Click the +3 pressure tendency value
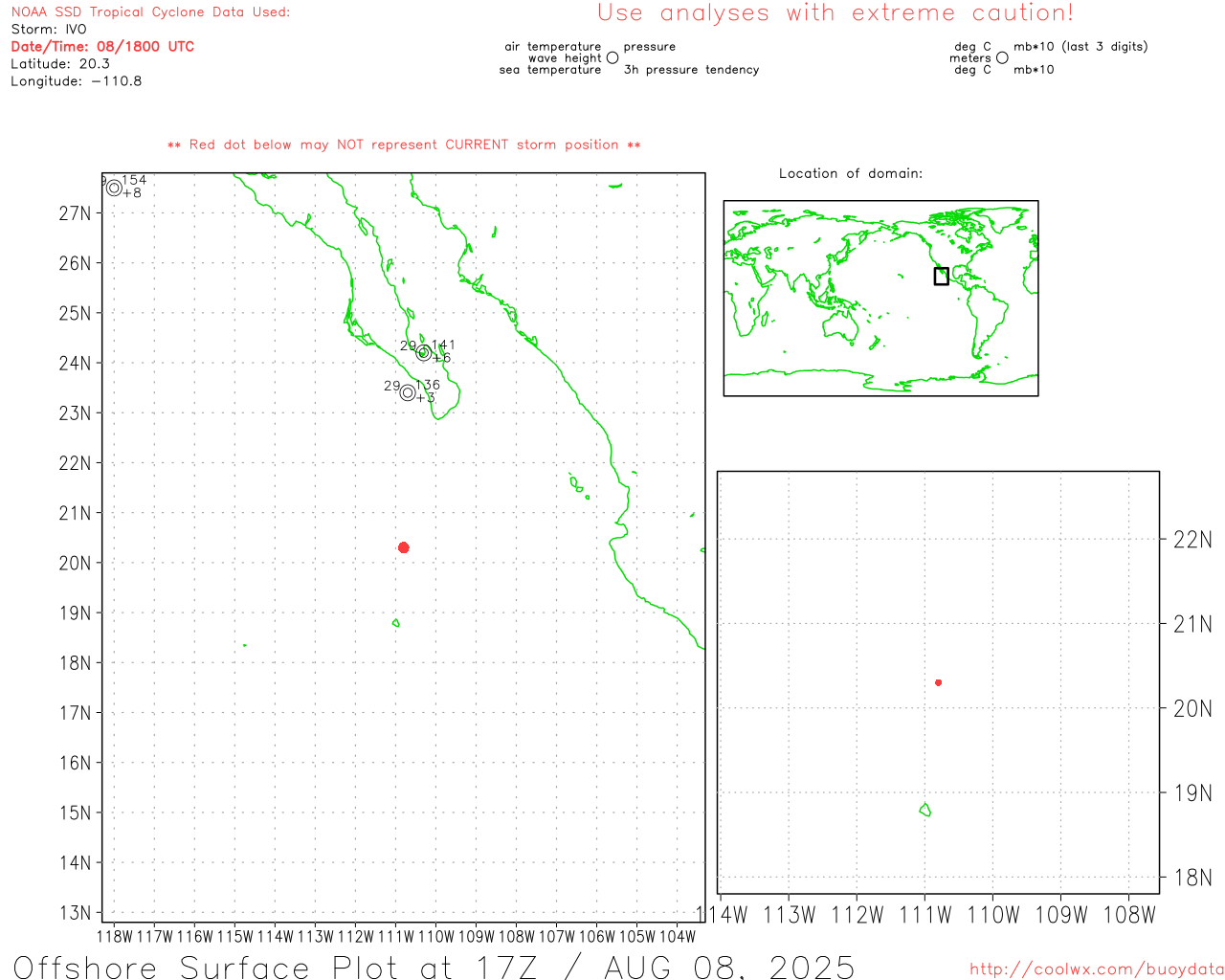1225x980 pixels. (x=426, y=398)
